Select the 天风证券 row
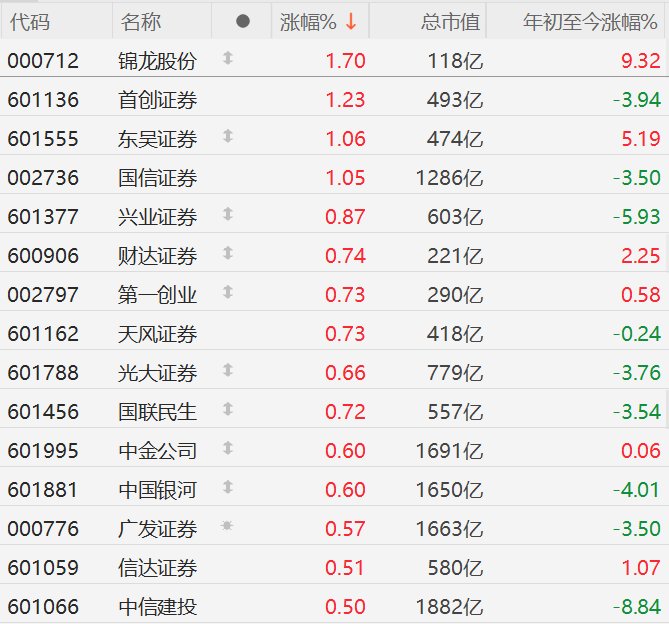Image resolution: width=669 pixels, height=624 pixels. pyautogui.click(x=157, y=333)
